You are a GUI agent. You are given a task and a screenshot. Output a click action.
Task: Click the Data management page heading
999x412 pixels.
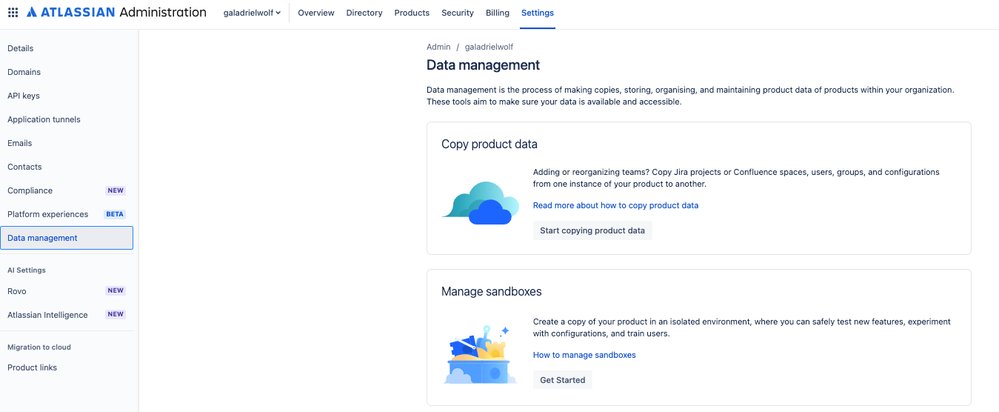[483, 65]
